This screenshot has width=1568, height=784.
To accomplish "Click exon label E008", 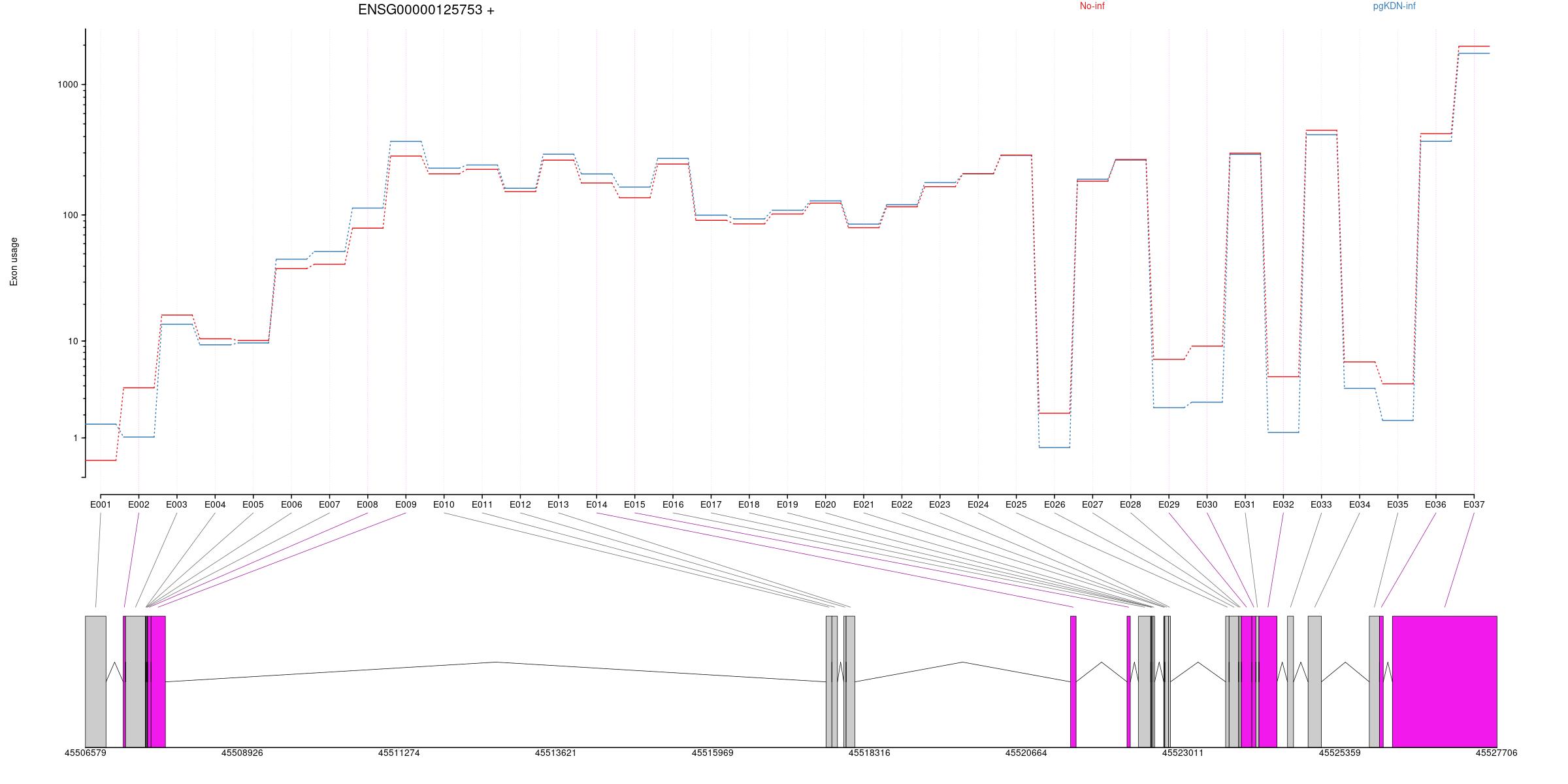I will 367,504.
